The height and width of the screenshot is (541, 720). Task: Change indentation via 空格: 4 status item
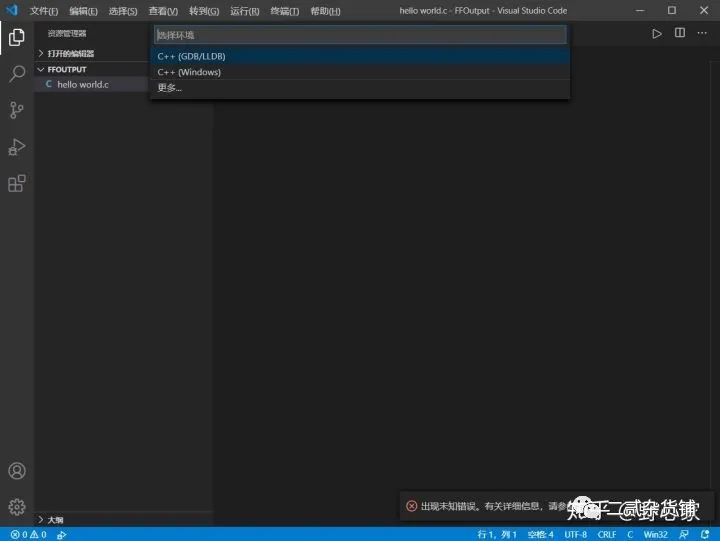point(540,535)
